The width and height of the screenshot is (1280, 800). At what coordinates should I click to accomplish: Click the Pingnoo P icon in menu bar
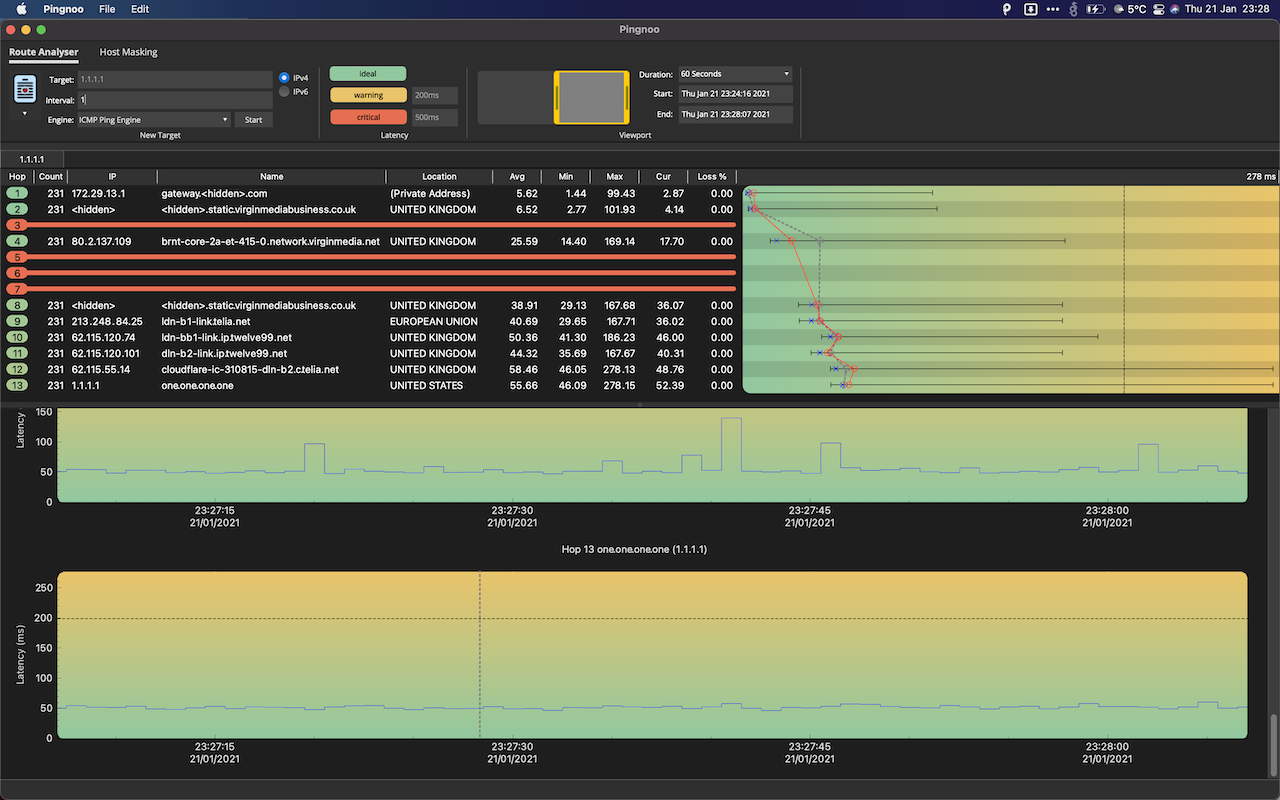tap(1008, 9)
